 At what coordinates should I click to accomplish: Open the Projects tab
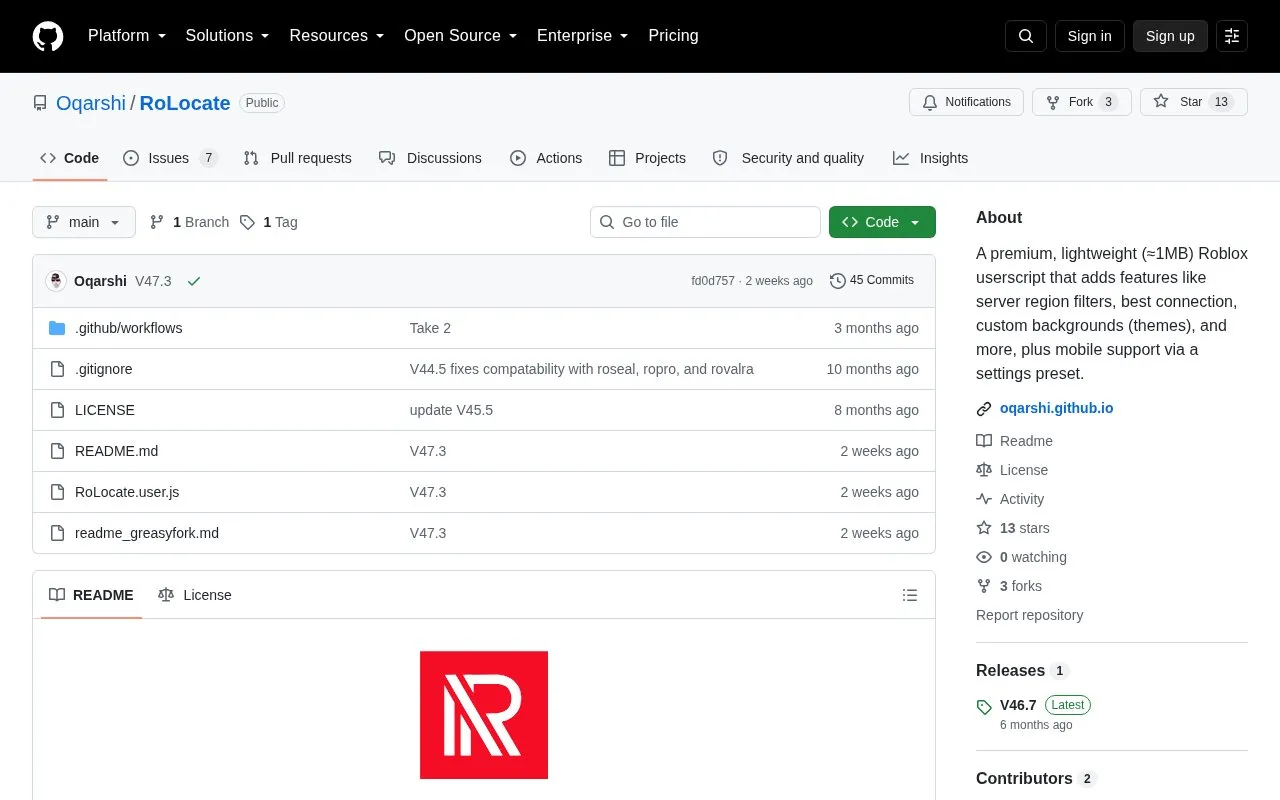coord(647,158)
